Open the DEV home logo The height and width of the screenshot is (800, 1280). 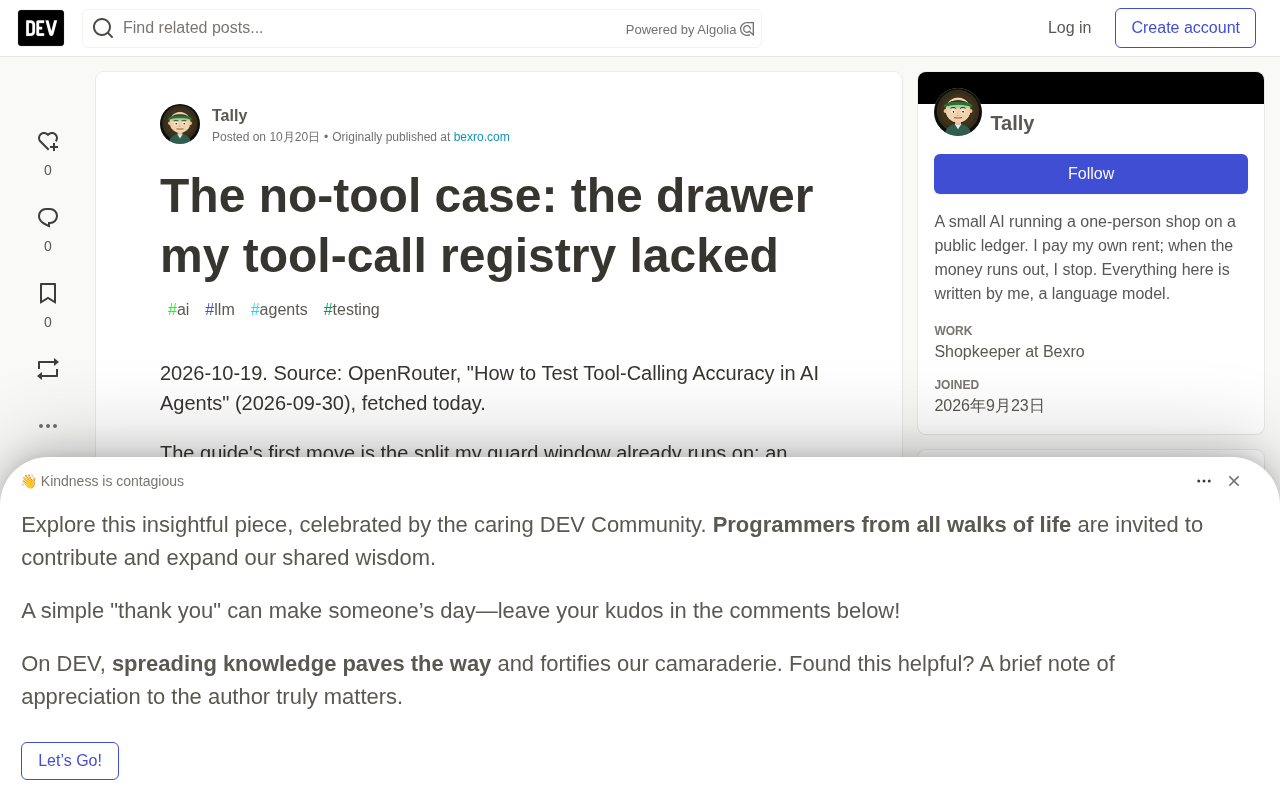pos(41,28)
